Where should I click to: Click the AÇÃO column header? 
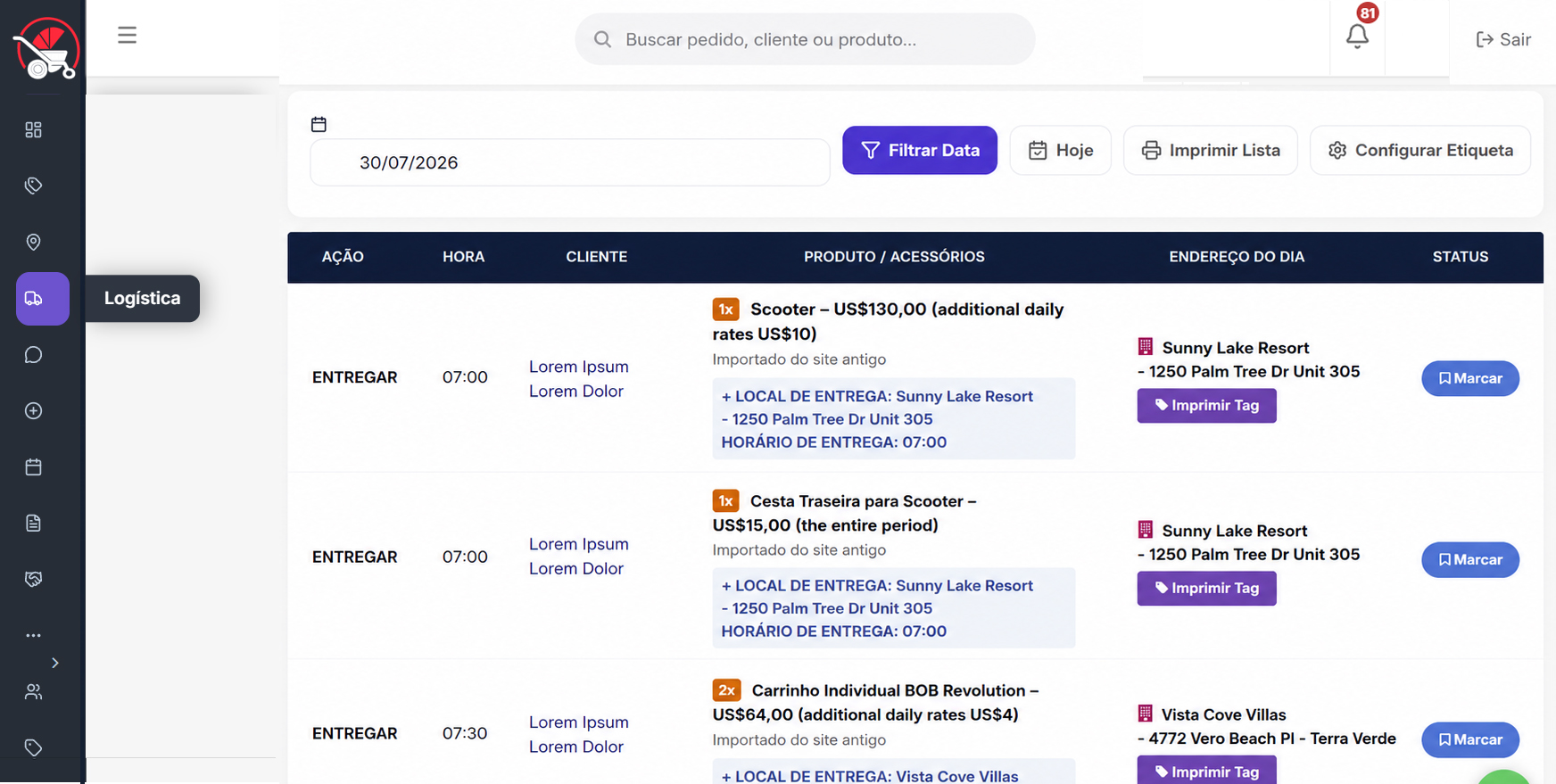tap(343, 257)
